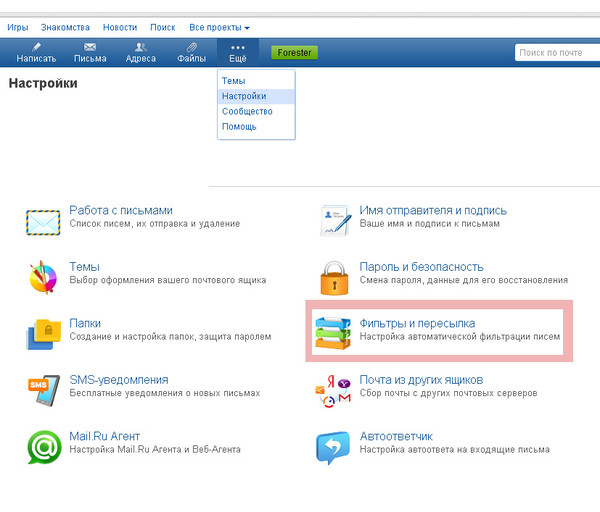Click text Настройка автоматической фильтрации писем
600x512 pixels.
(460, 337)
